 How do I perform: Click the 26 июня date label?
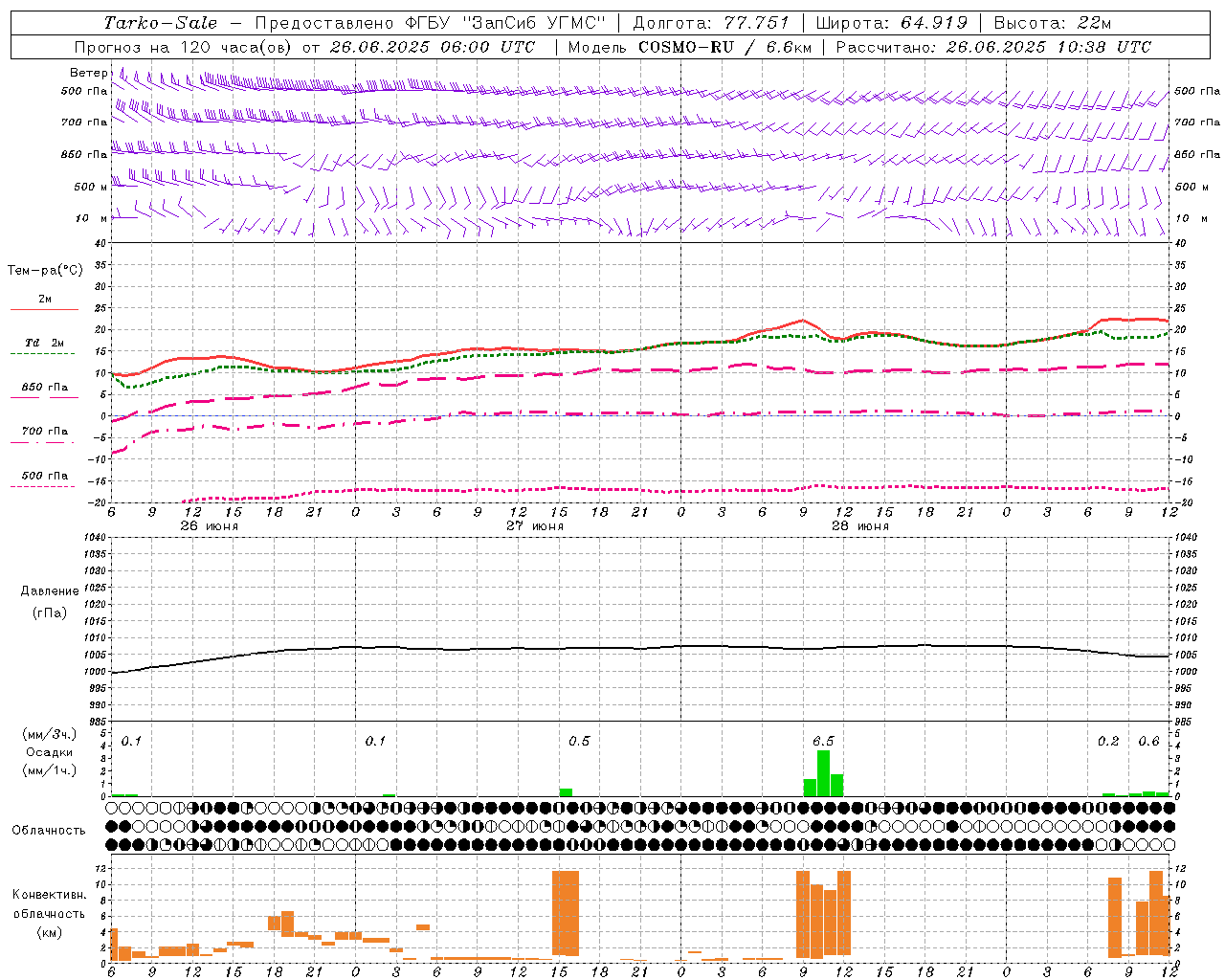coord(210,526)
